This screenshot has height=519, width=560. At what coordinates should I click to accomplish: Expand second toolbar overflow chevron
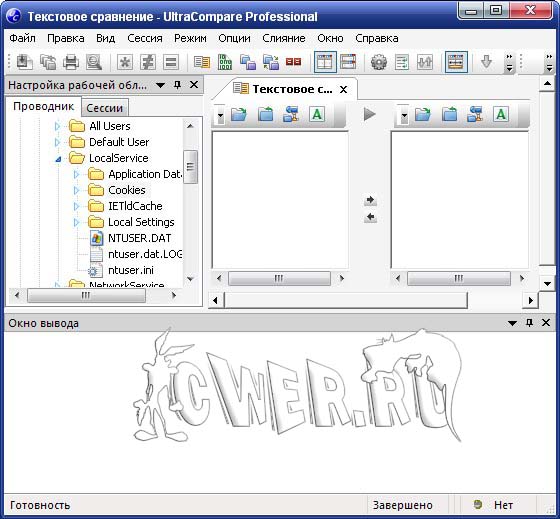pos(549,62)
